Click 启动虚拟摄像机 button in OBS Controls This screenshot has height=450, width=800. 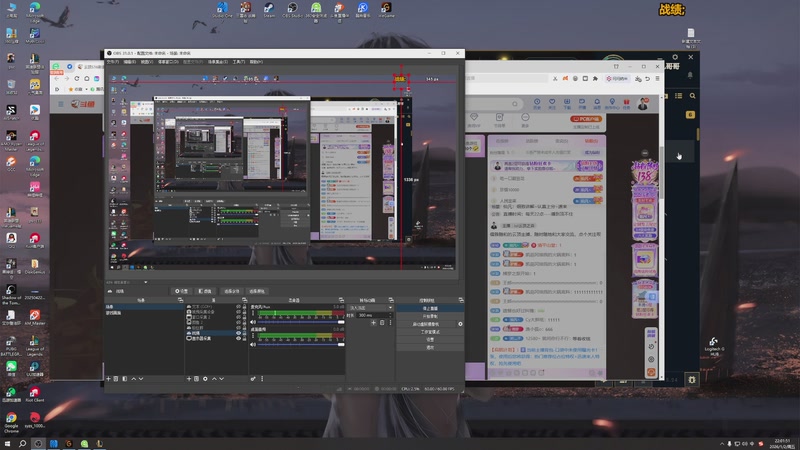point(426,324)
